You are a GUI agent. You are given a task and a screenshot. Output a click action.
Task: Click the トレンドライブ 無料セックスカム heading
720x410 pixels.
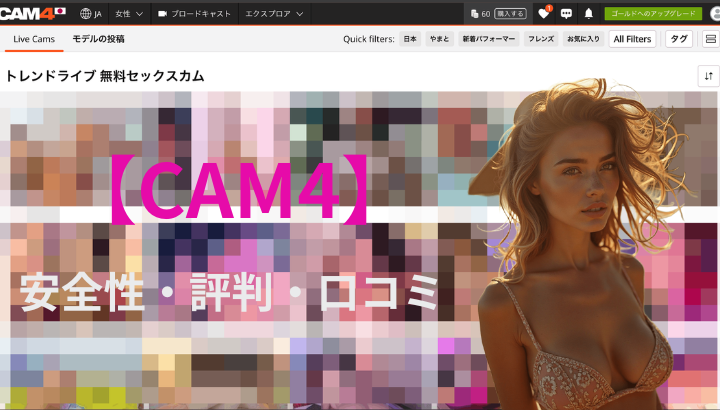[105, 76]
